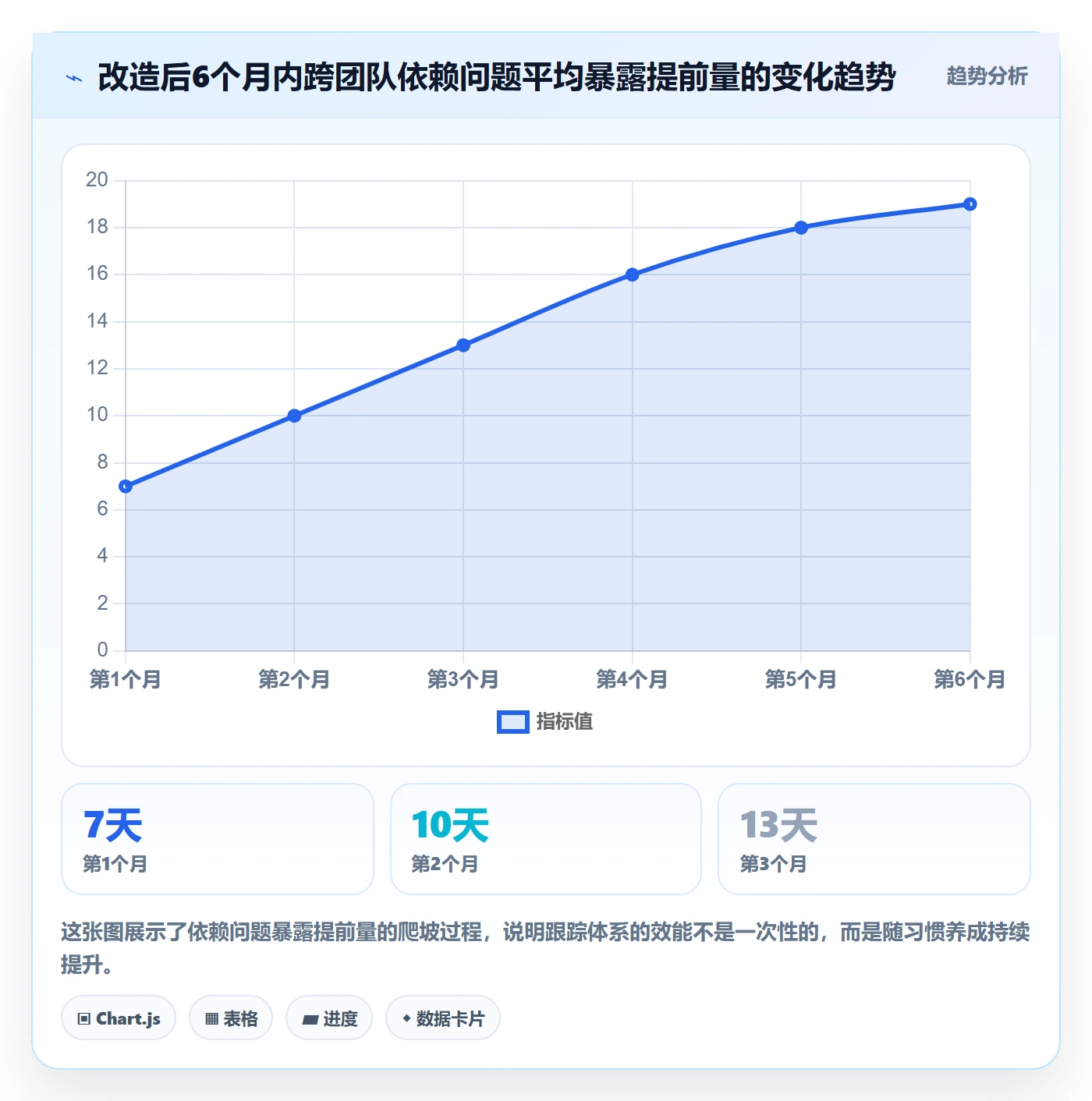1092x1101 pixels.
Task: Click the chart title starting with 改造后6个月内
Action: [x=497, y=77]
